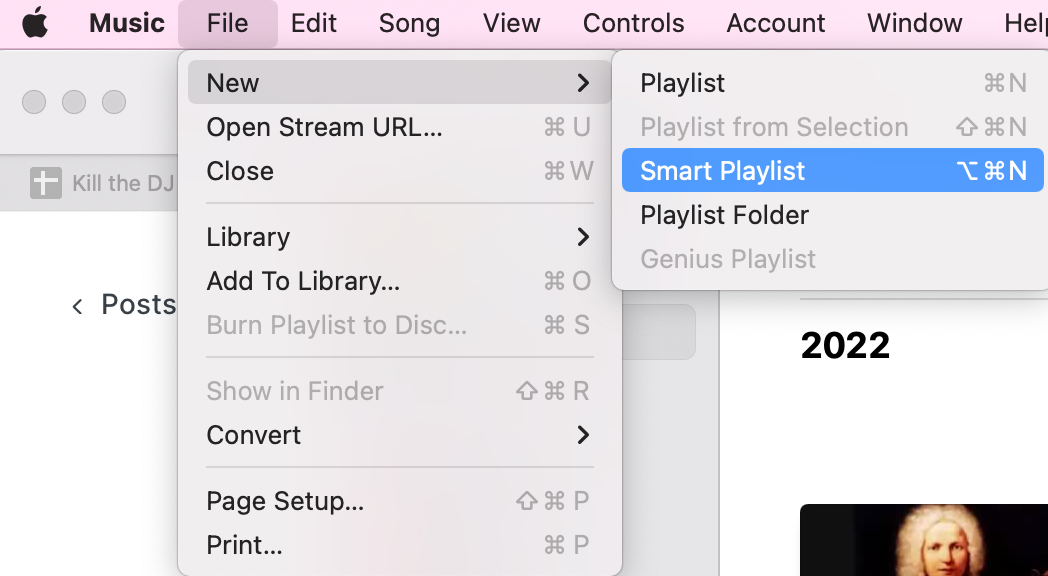Select Print… in the File menu
This screenshot has height=576, width=1048.
point(400,545)
